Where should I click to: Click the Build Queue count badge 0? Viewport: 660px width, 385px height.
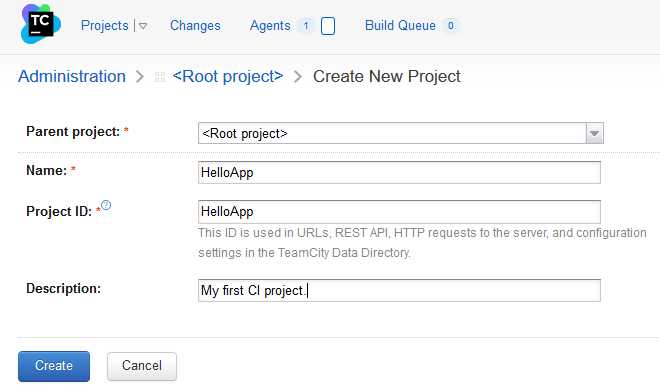(x=451, y=26)
